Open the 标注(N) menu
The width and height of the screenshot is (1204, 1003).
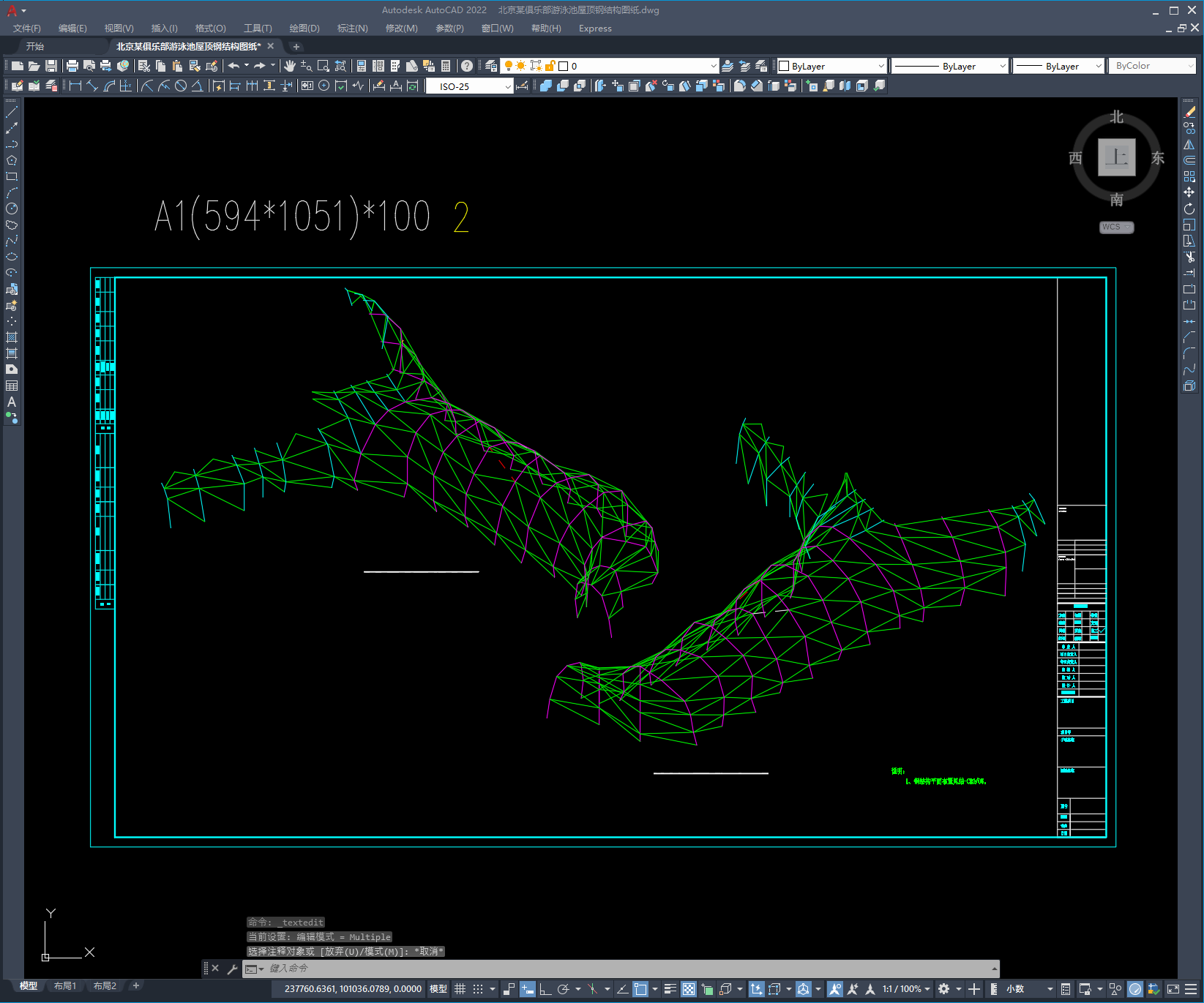(352, 29)
